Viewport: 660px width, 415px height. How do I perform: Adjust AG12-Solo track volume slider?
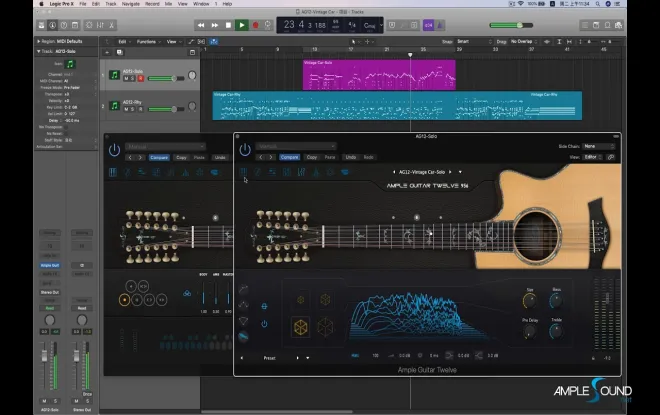click(166, 79)
